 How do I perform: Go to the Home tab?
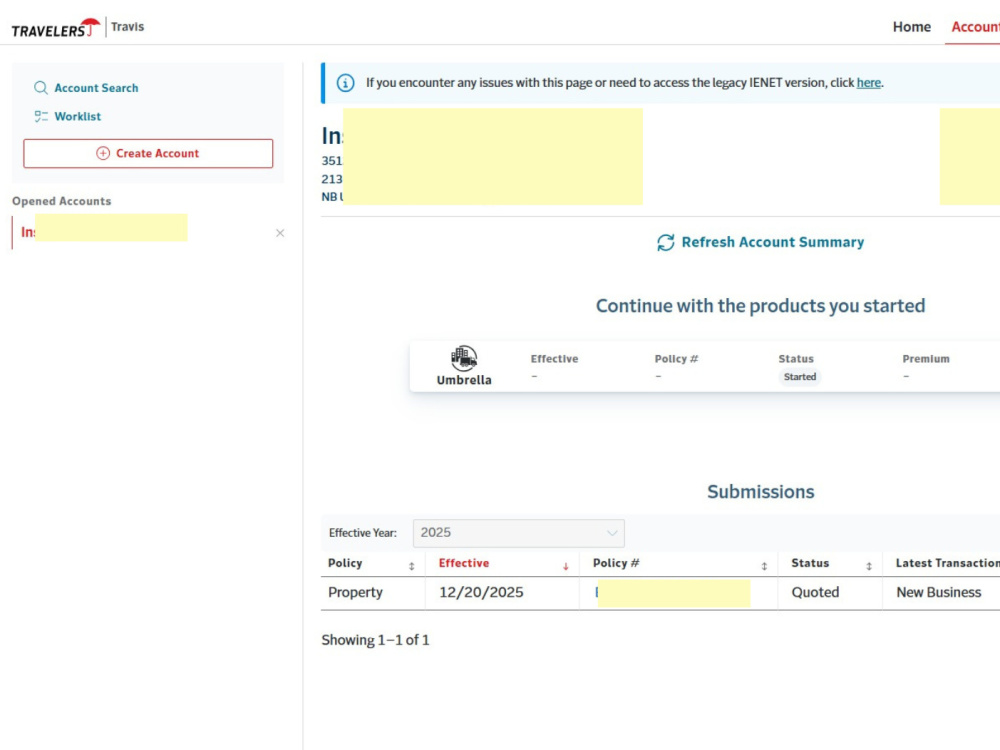[x=911, y=27]
